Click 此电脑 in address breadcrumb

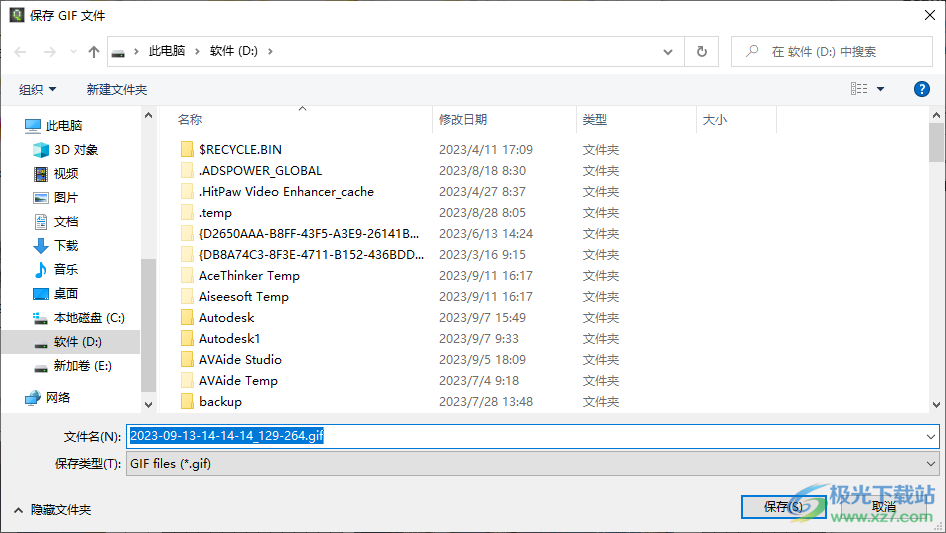tap(167, 51)
